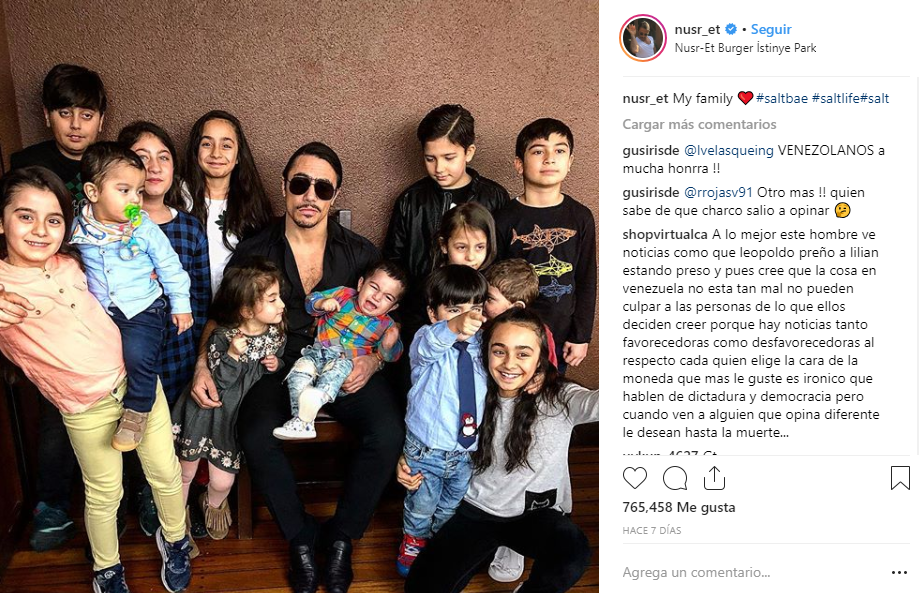The image size is (919, 593).
Task: Open the Nusr-Et Burger İstinye Park location
Action: (x=745, y=48)
